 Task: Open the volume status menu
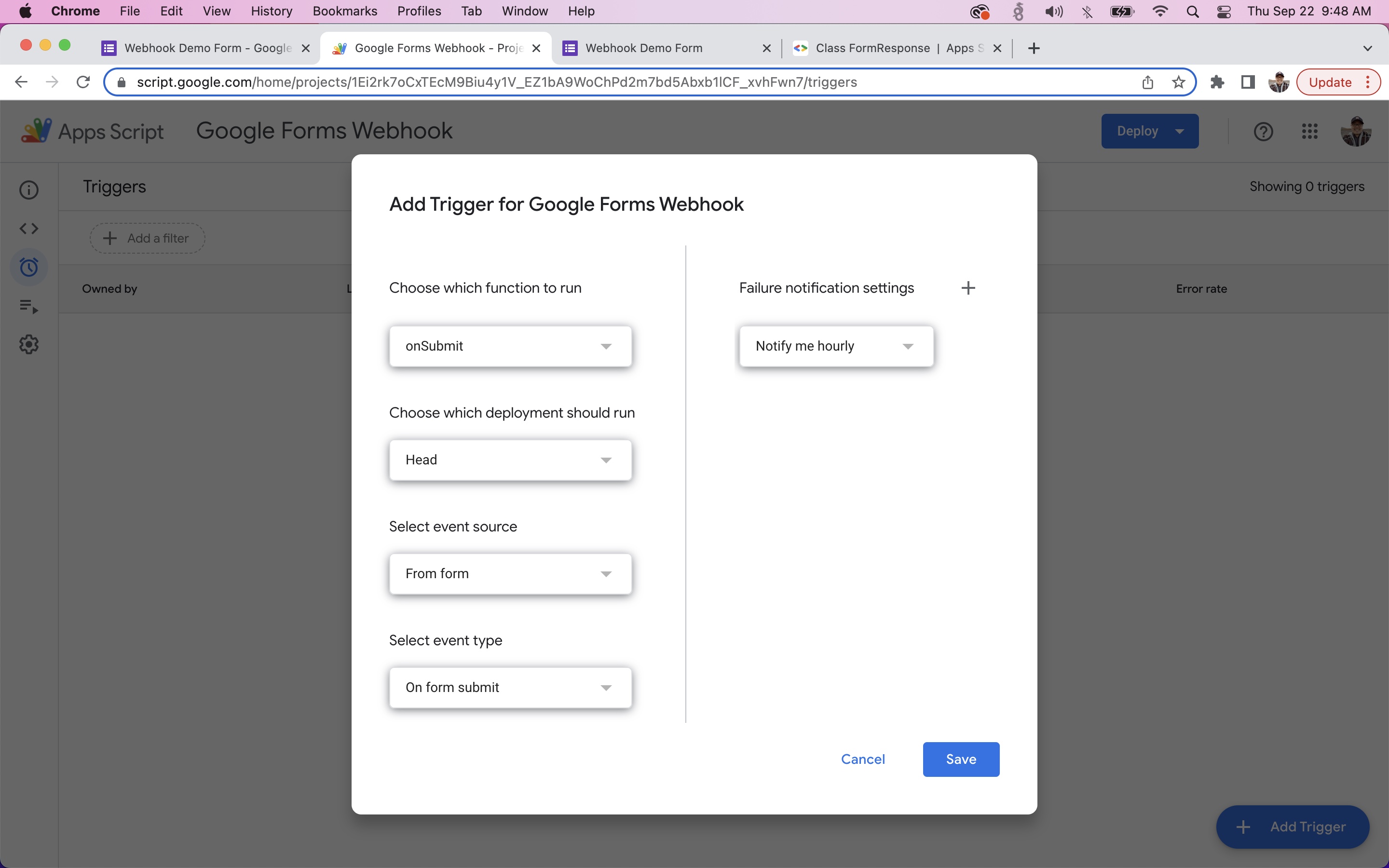click(1054, 12)
